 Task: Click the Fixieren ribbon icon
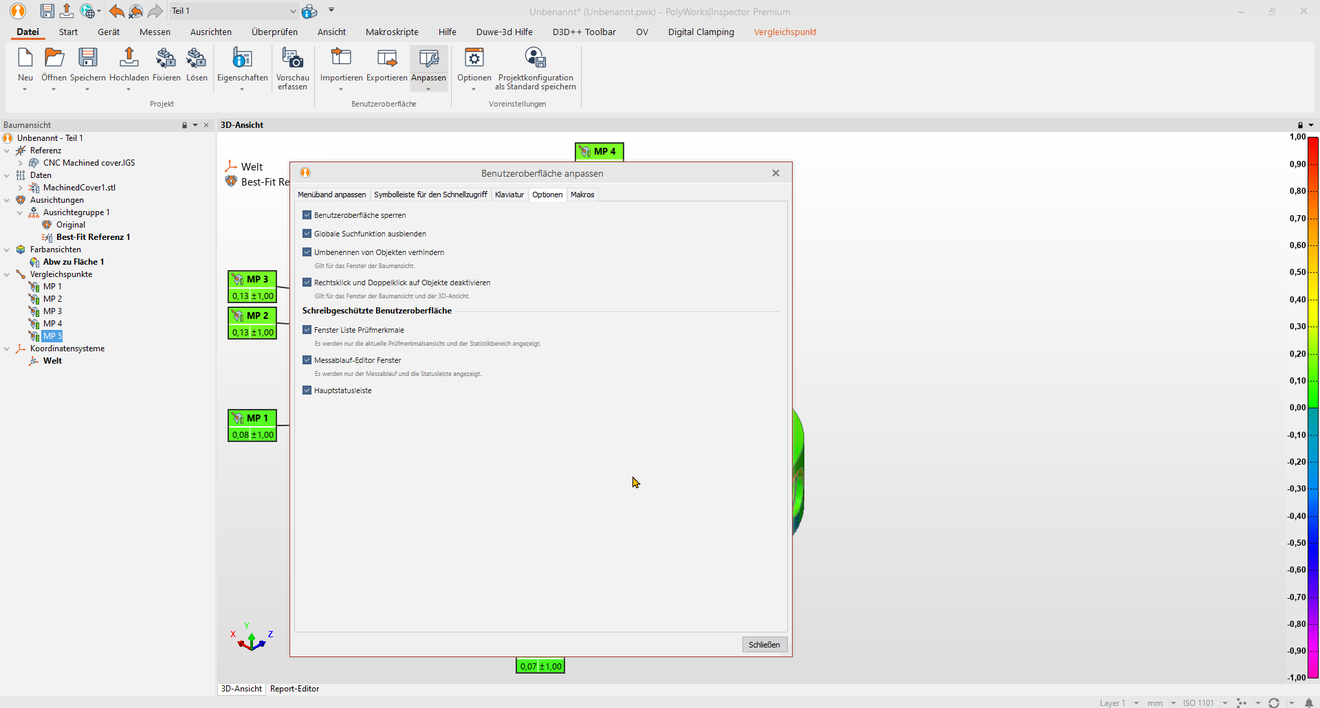(166, 59)
